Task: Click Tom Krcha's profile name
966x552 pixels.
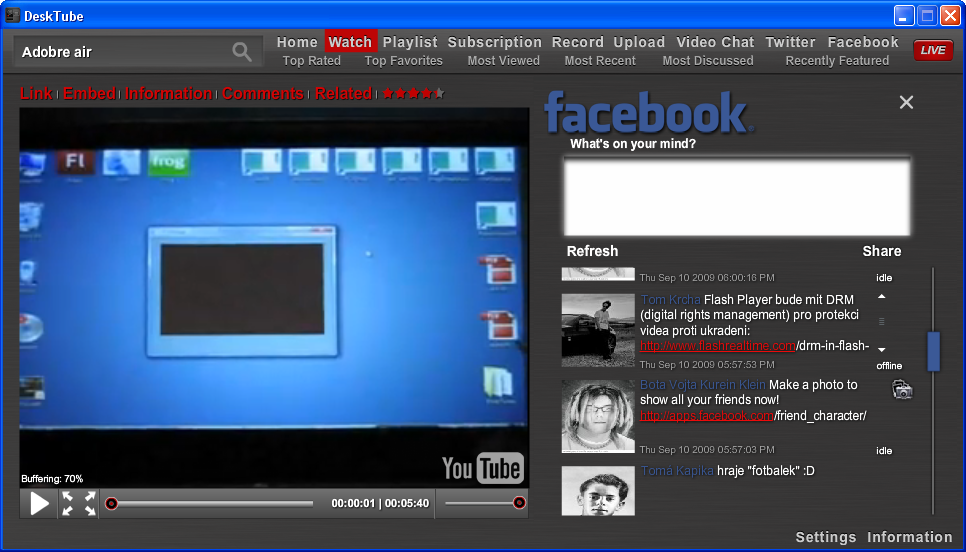Action: pyautogui.click(x=670, y=300)
